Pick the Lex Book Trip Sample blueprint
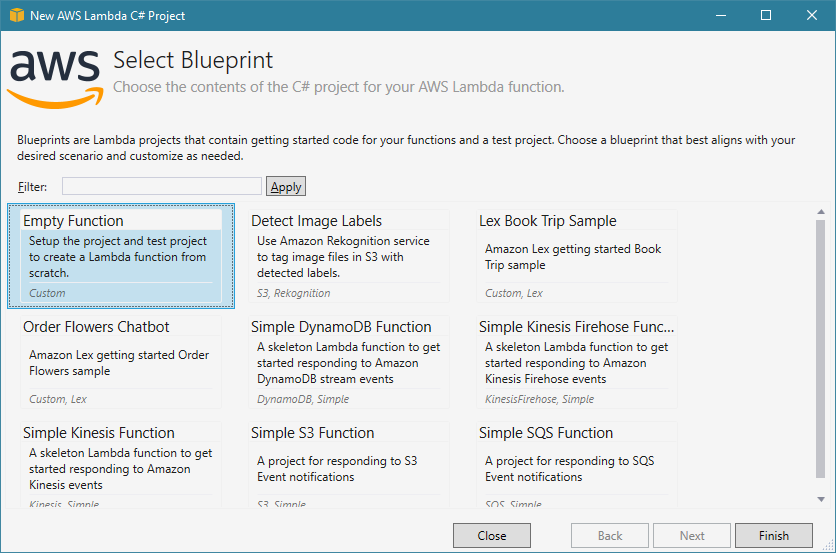The width and height of the screenshot is (836, 553). 577,255
